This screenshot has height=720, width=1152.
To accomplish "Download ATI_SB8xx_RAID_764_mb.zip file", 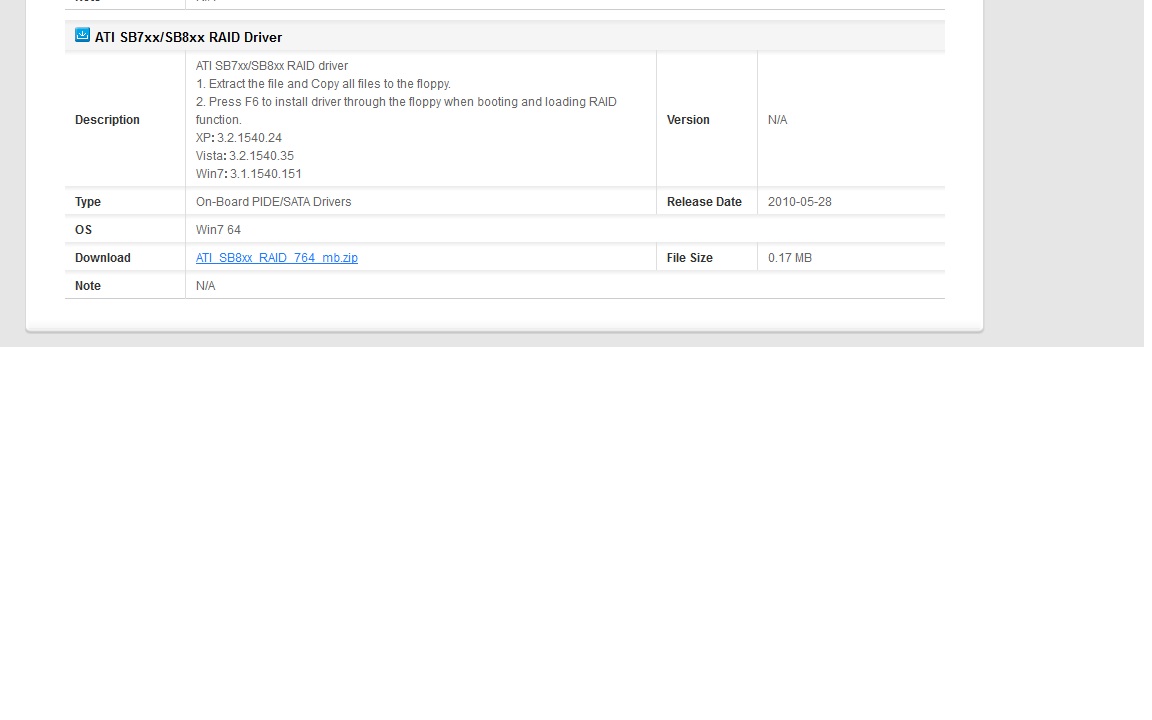I will (276, 258).
